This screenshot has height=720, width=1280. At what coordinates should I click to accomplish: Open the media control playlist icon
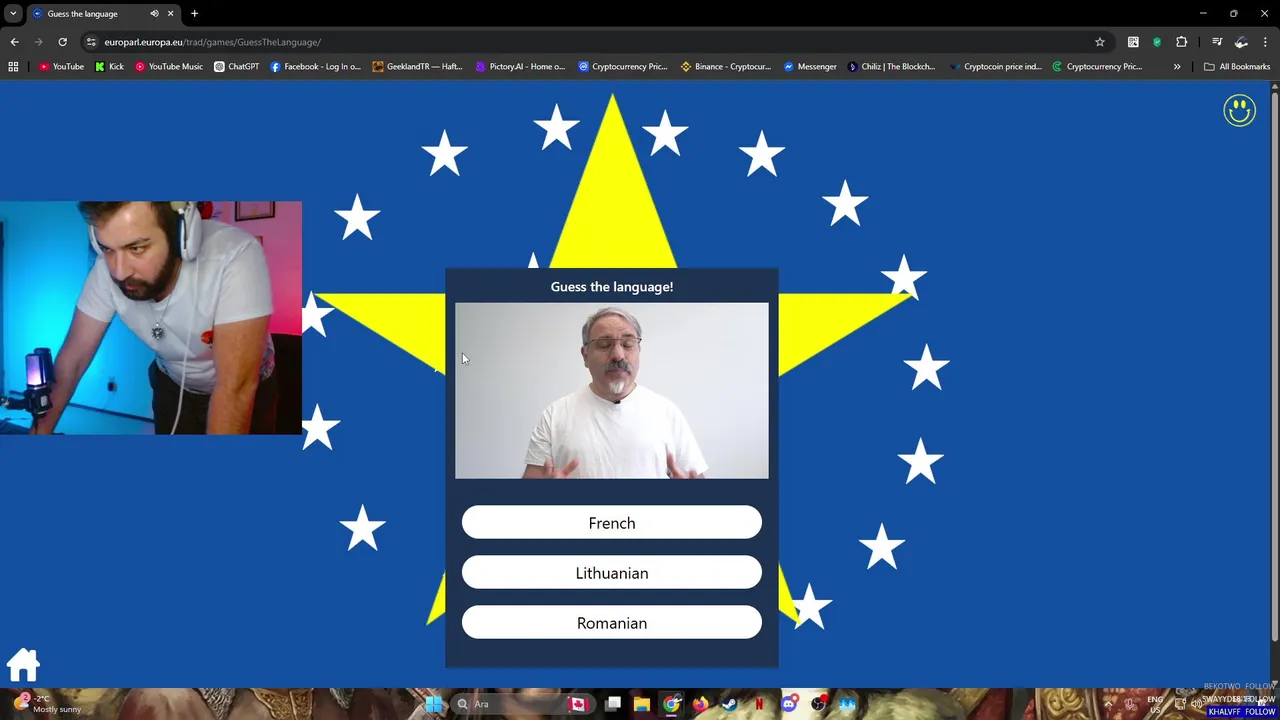coord(1217,42)
